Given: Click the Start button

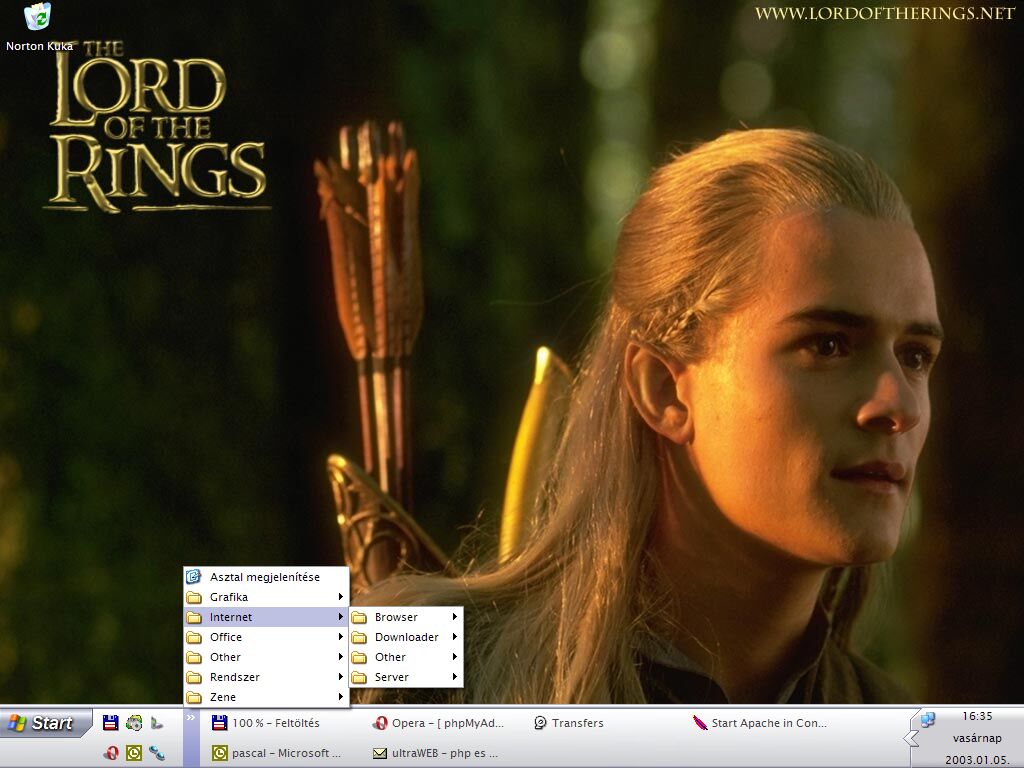Looking at the screenshot, I should click(46, 723).
